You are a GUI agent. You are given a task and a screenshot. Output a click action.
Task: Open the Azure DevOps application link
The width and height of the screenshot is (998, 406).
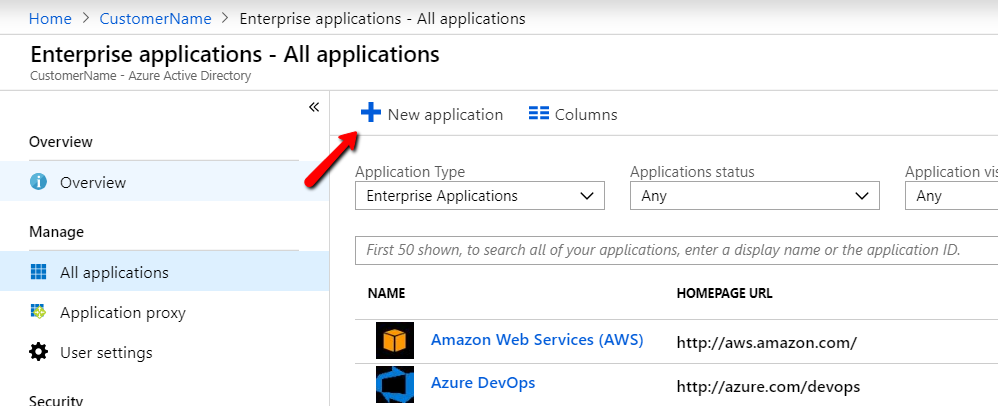click(483, 382)
